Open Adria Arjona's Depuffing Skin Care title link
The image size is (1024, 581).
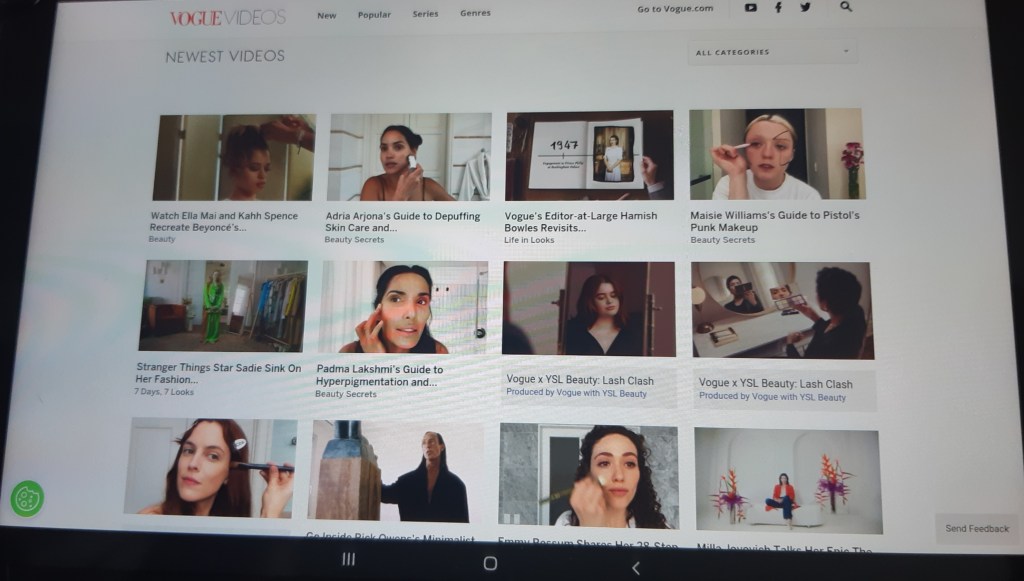(x=403, y=221)
